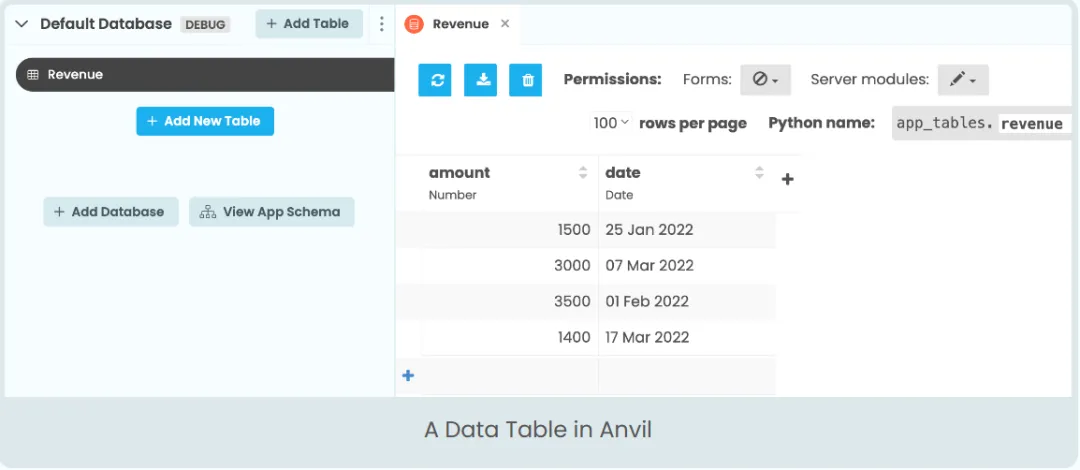This screenshot has width=1080, height=470.
Task: Click the plus icon to add column
Action: [787, 180]
